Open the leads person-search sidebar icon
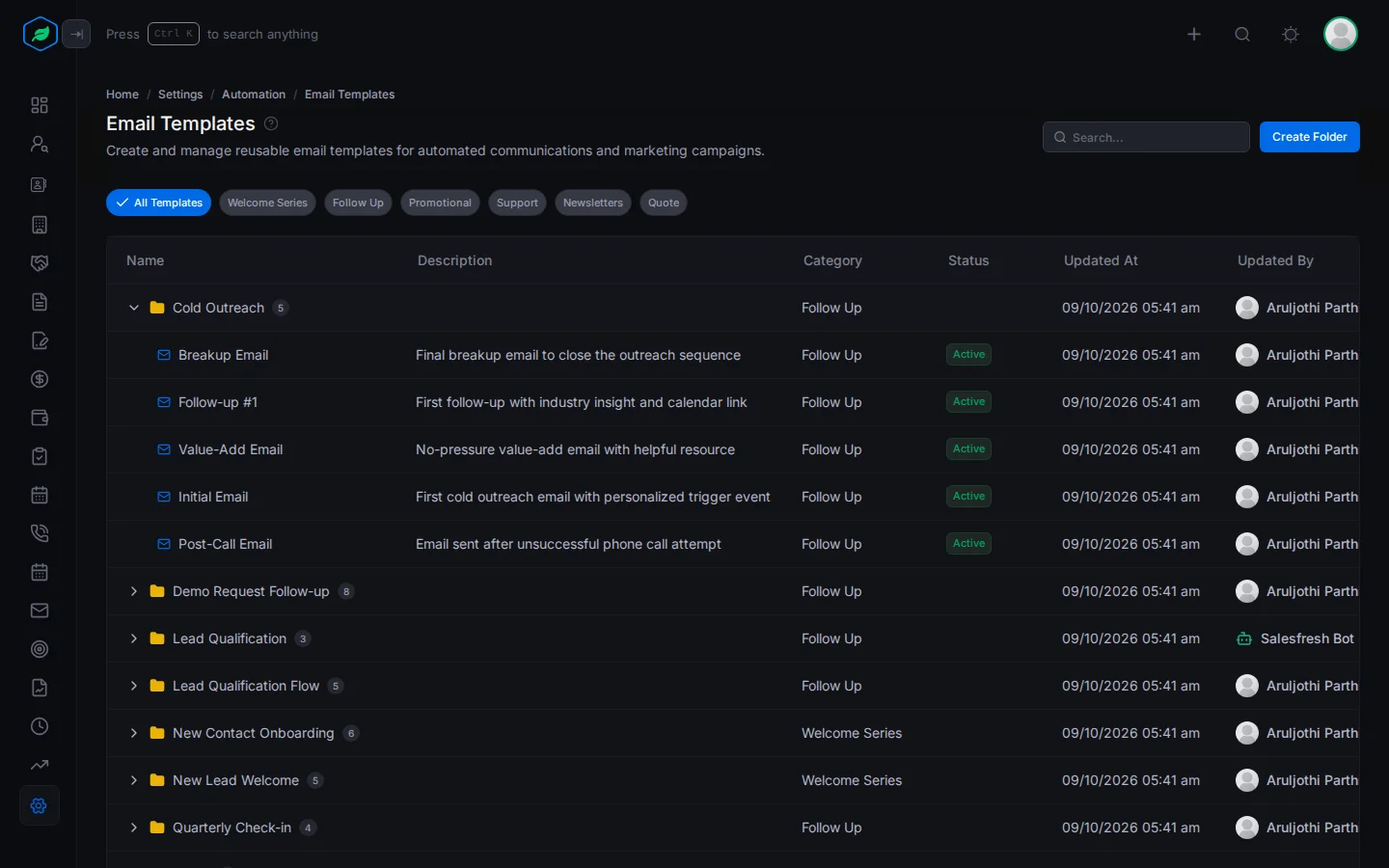 click(40, 144)
